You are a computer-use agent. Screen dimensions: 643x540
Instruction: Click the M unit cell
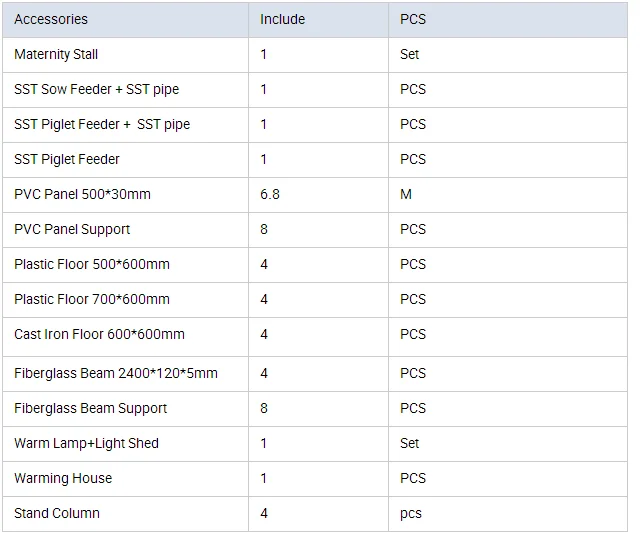406,194
